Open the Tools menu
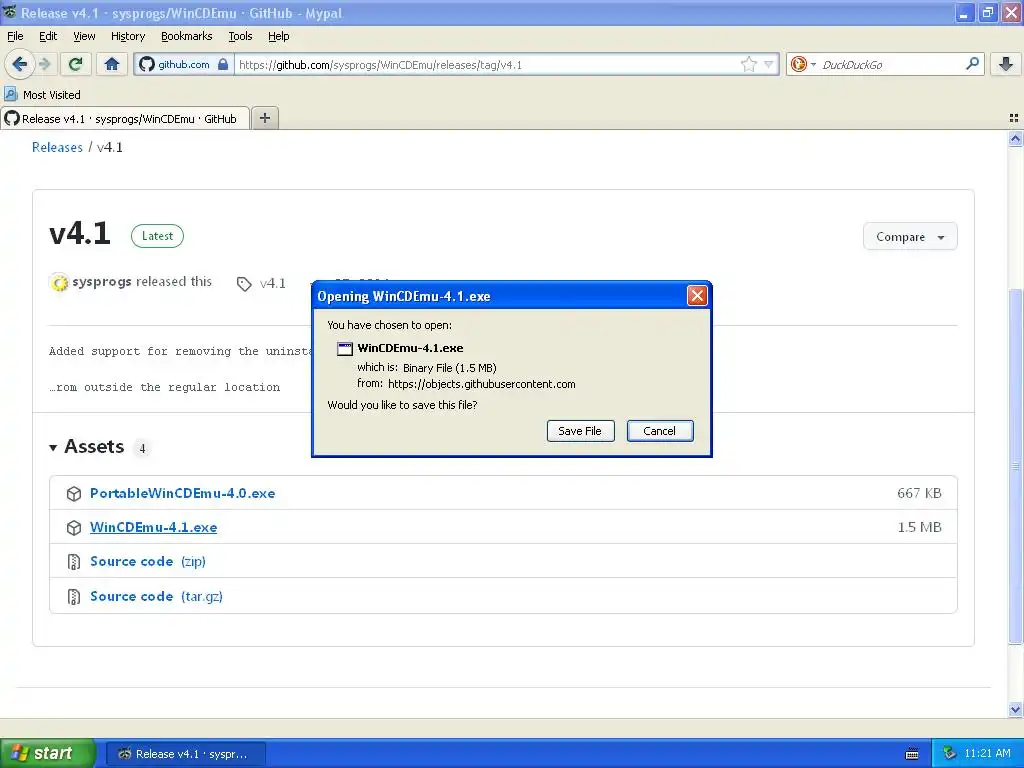Viewport: 1024px width, 768px height. pyautogui.click(x=240, y=36)
